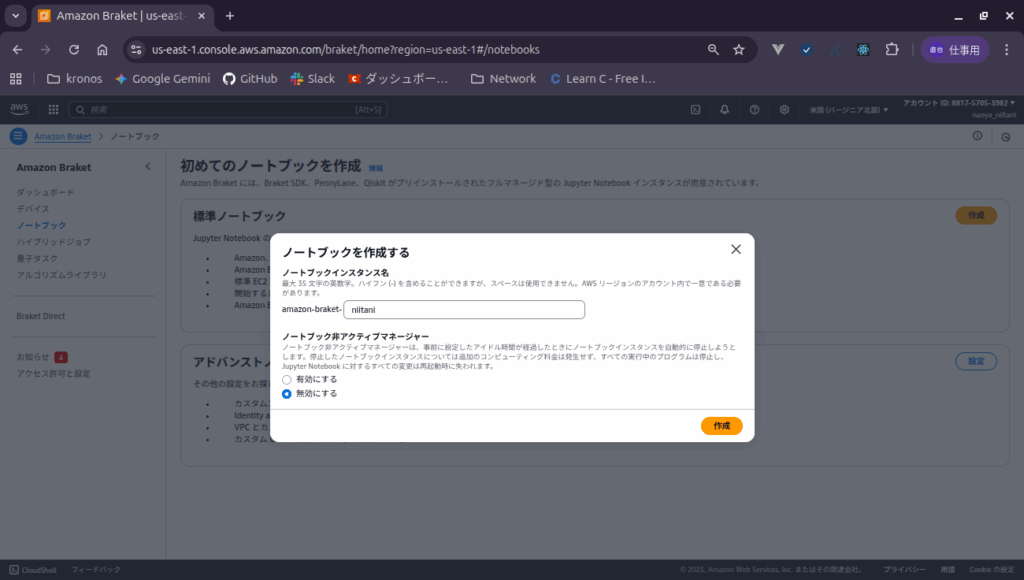Open the Slack bookmark
Screen dimensions: 1024x580
coord(313,79)
